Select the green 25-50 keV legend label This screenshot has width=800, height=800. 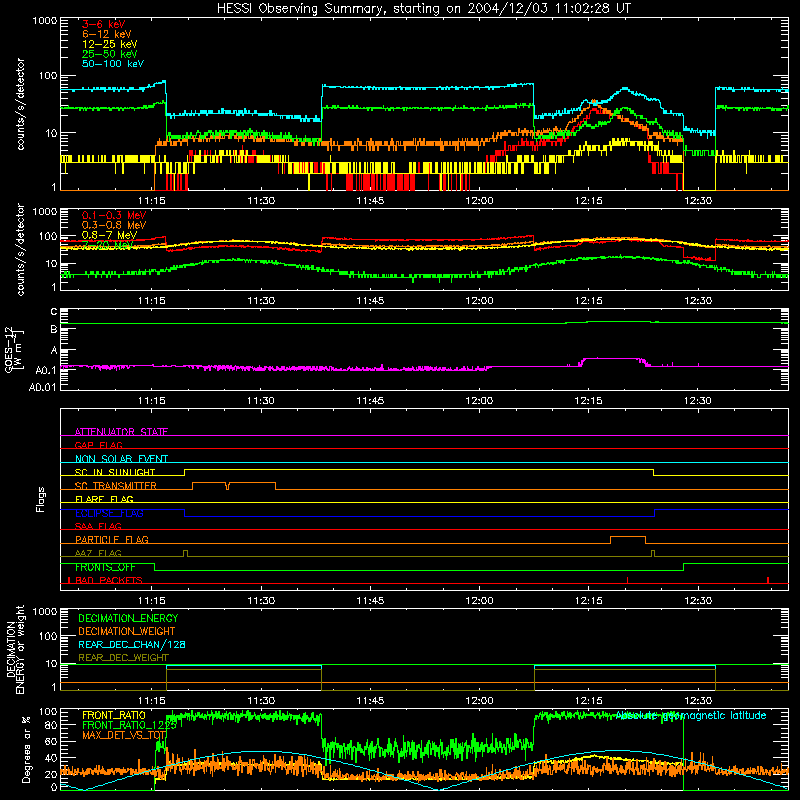point(110,54)
